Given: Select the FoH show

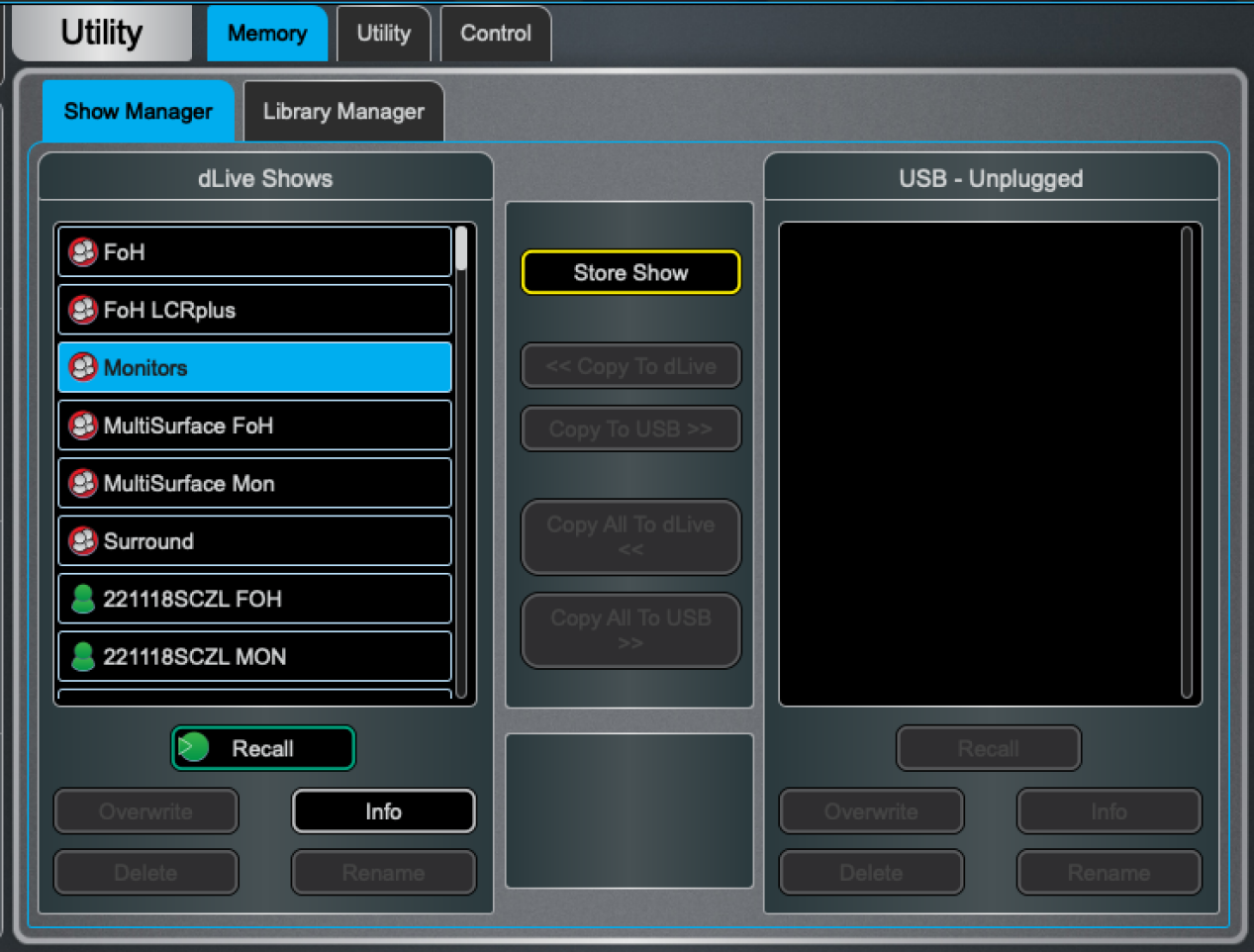Looking at the screenshot, I should (x=255, y=252).
